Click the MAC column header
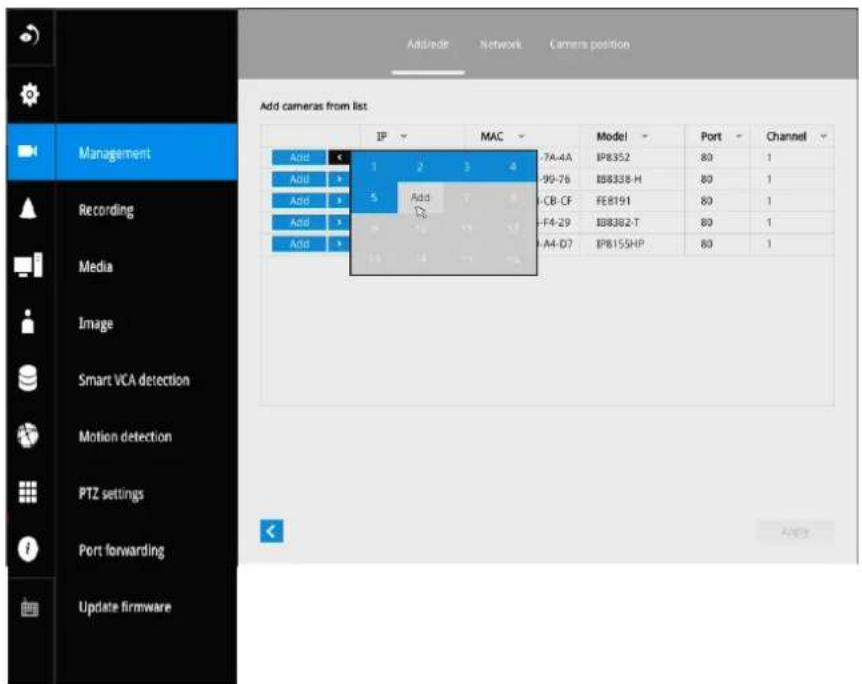 [492, 136]
